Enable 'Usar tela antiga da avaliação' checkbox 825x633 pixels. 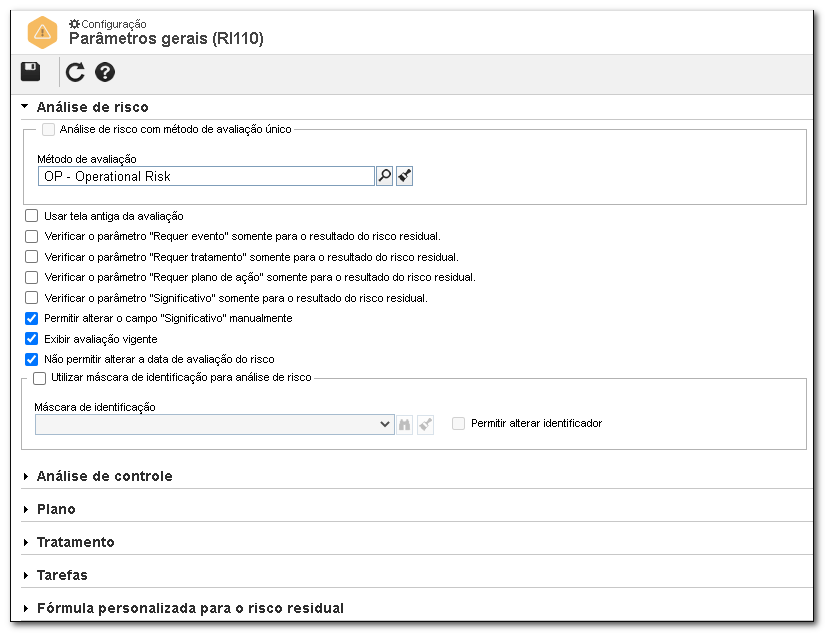click(32, 216)
